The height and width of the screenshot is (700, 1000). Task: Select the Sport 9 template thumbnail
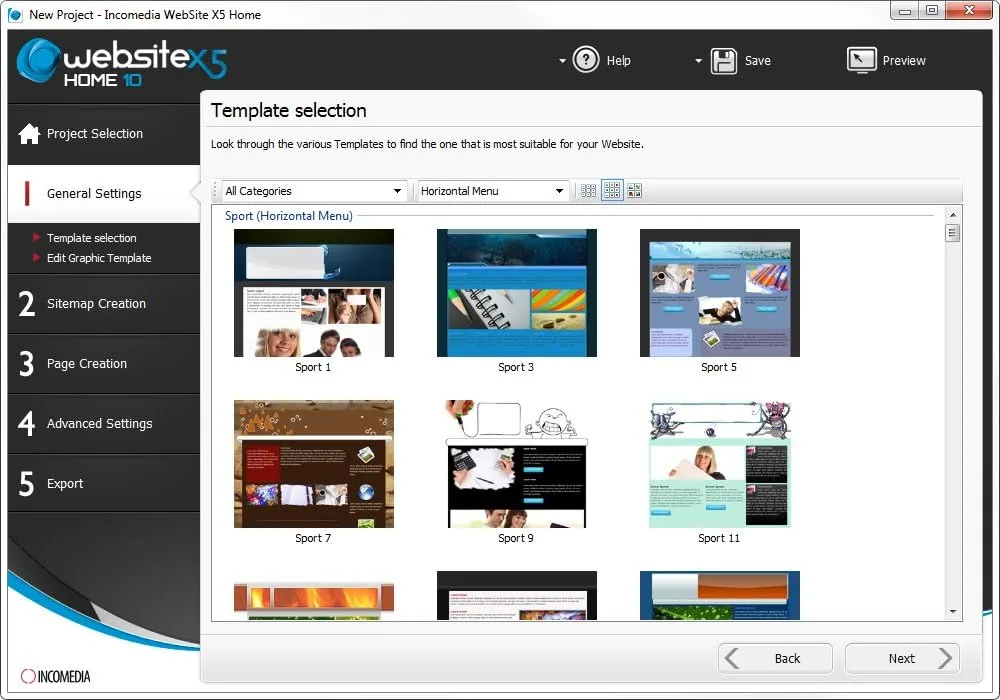pos(516,463)
